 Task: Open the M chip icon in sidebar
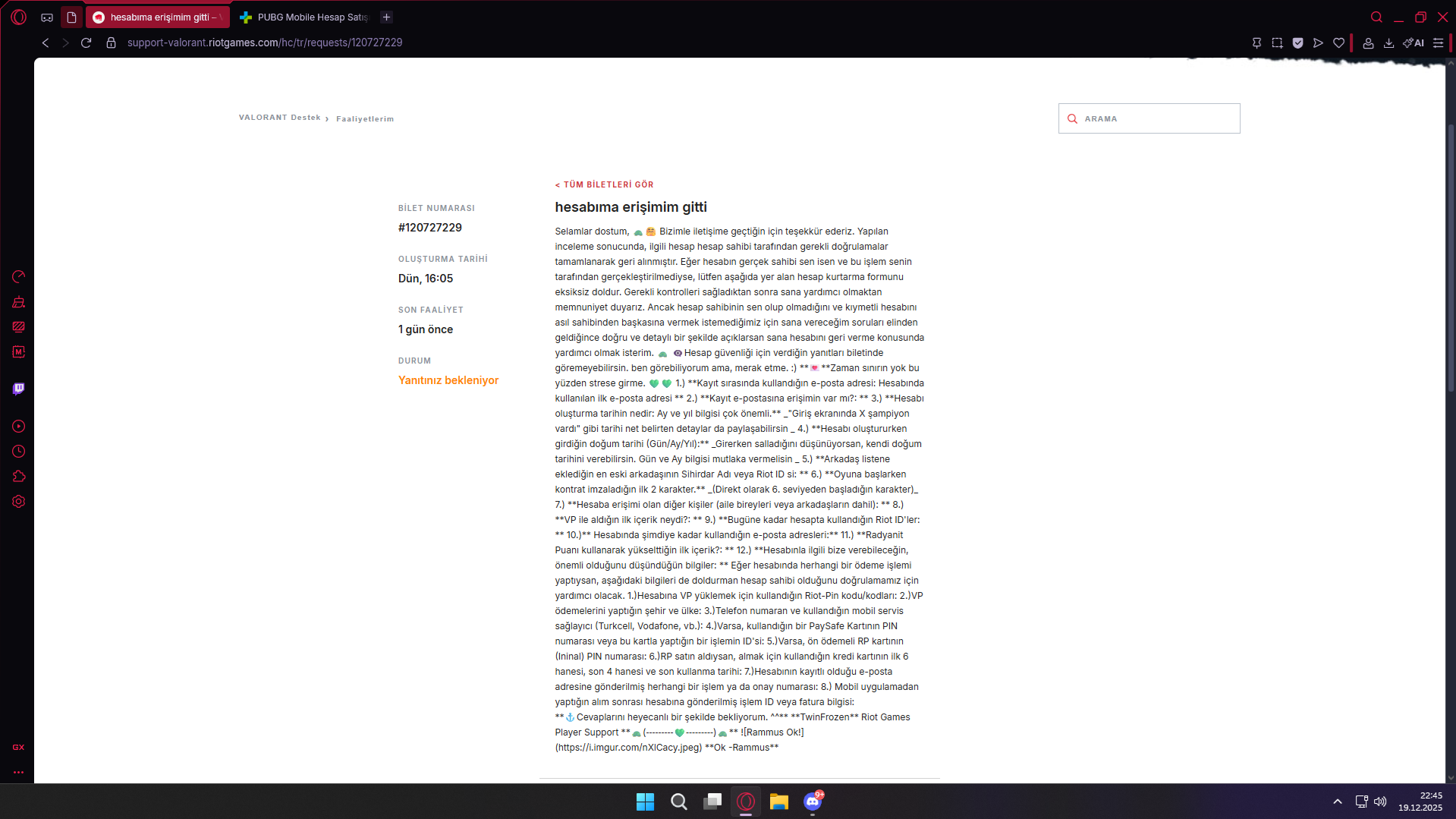click(x=19, y=352)
